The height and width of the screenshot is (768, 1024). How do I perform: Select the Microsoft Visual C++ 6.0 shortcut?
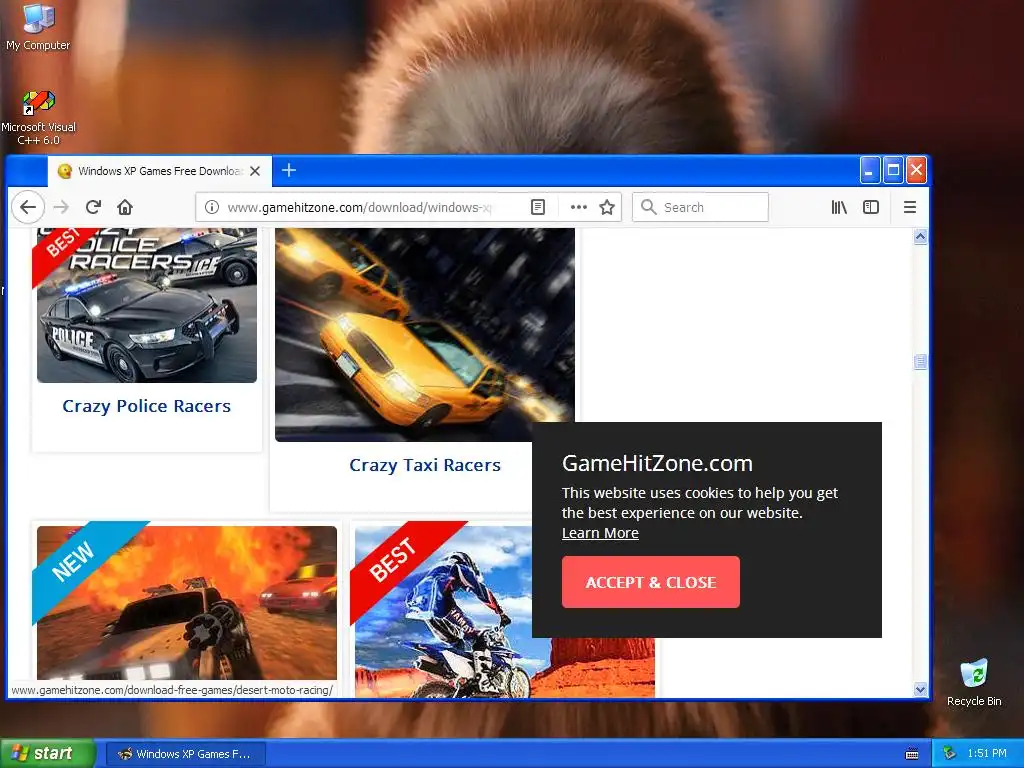click(39, 119)
